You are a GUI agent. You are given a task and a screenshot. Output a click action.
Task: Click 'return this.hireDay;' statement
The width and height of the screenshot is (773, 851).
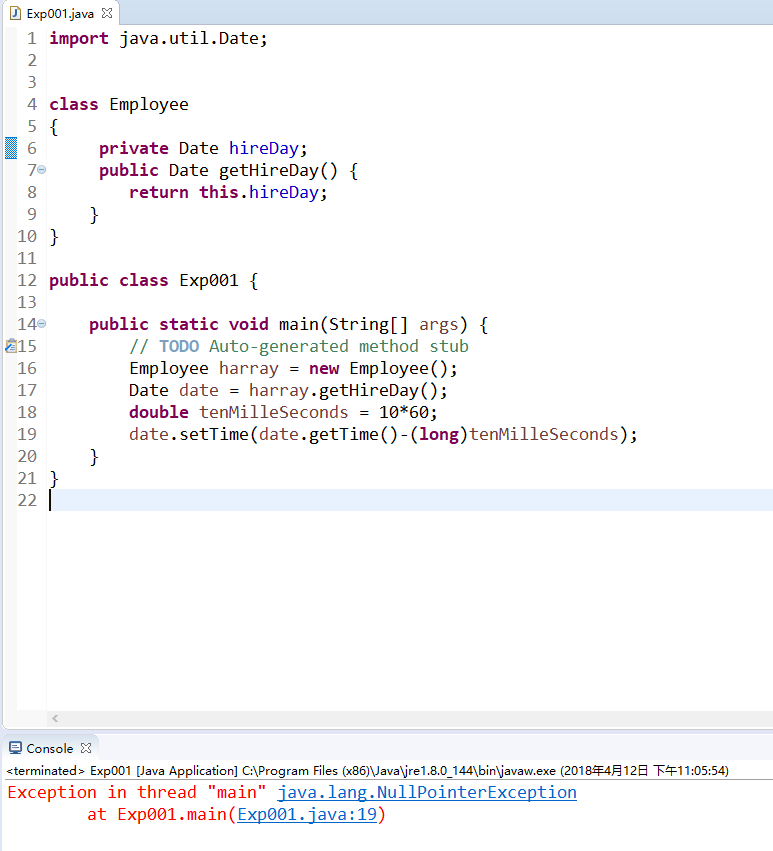pyautogui.click(x=228, y=192)
